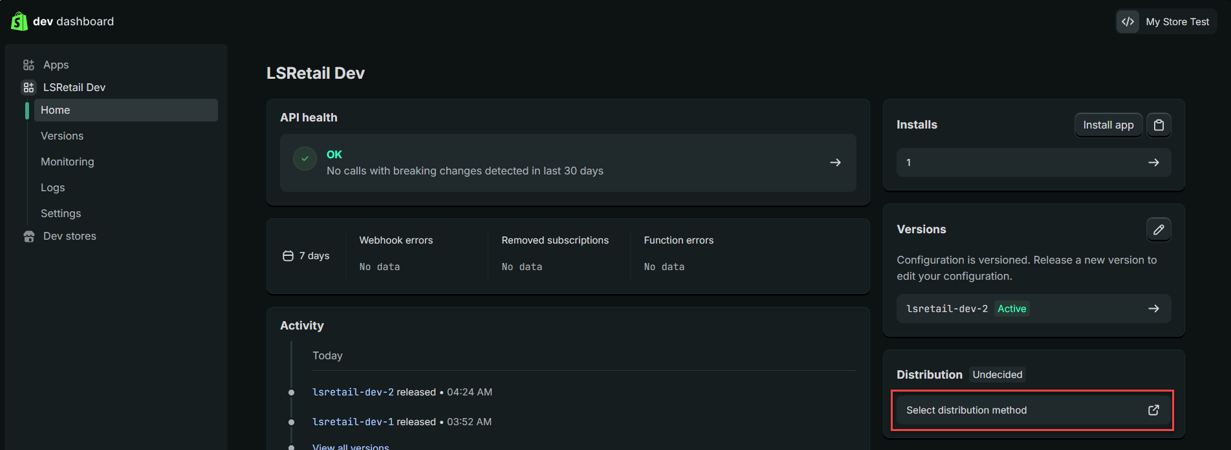Click the external link icon in Distribution
The height and width of the screenshot is (450, 1231).
(x=1153, y=410)
